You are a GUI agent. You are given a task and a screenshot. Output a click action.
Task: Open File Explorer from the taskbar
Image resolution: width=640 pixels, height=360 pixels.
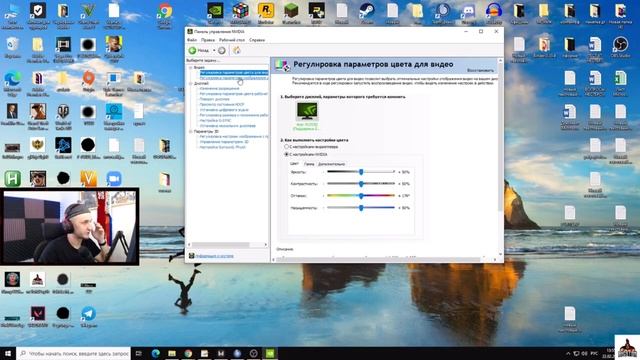tap(172, 353)
